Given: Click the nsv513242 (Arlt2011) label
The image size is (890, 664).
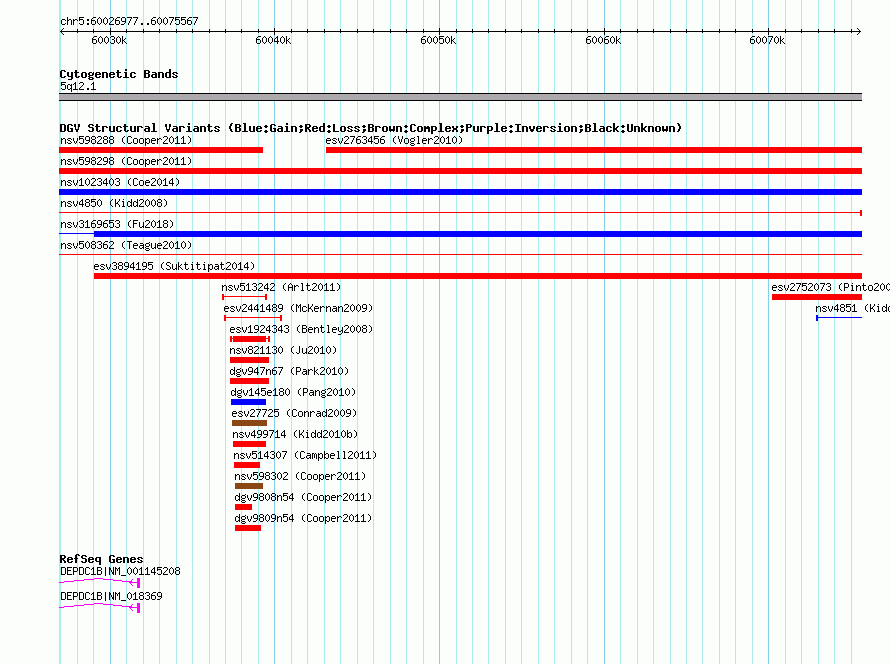Looking at the screenshot, I should [x=281, y=287].
